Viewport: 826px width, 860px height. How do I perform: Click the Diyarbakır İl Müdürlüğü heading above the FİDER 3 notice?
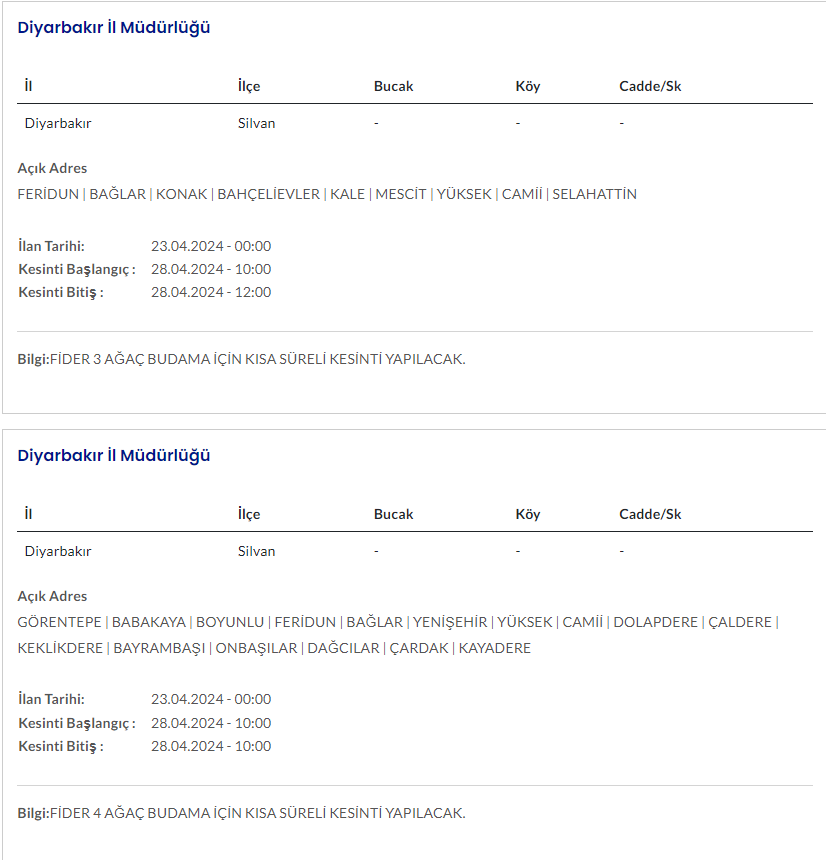(x=114, y=28)
